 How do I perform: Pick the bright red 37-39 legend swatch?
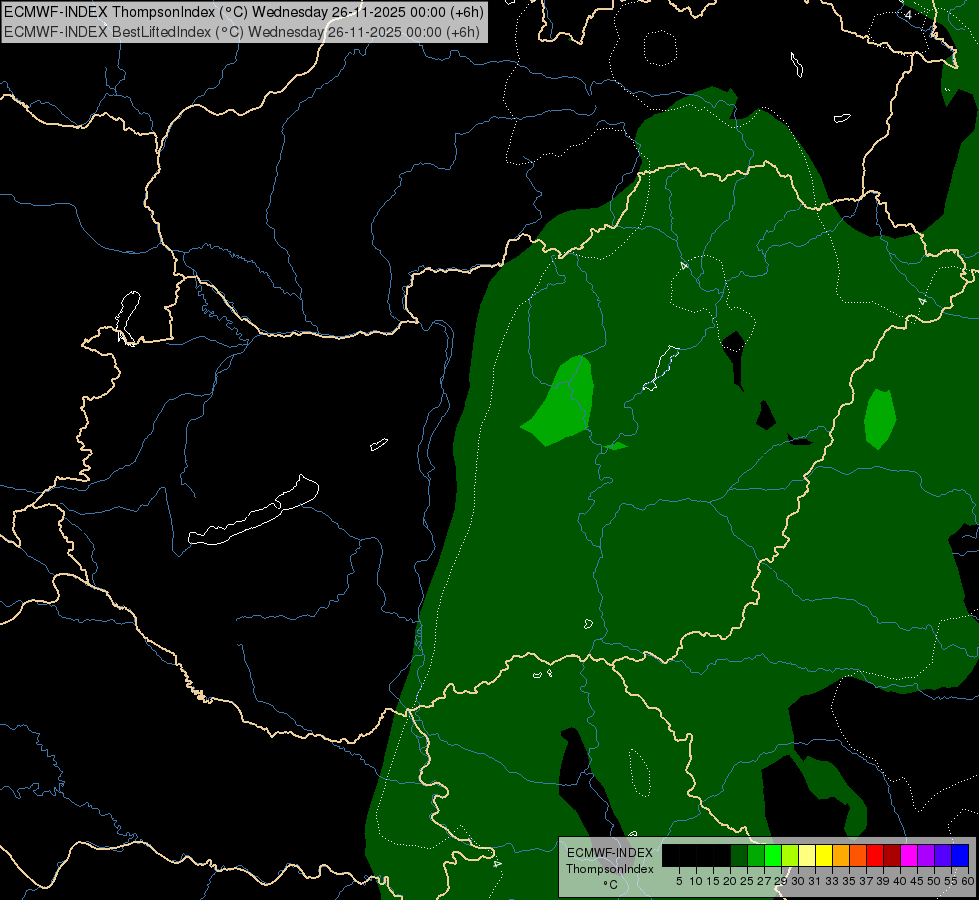click(x=875, y=855)
